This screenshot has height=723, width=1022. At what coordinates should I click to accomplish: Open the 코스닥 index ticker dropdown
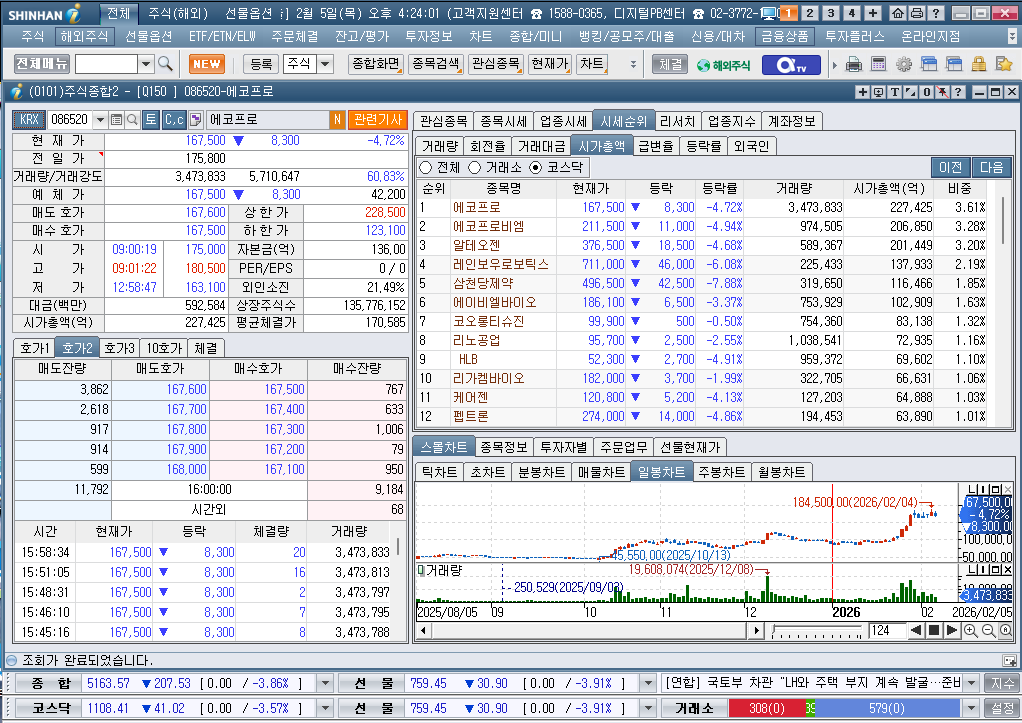[x=324, y=707]
